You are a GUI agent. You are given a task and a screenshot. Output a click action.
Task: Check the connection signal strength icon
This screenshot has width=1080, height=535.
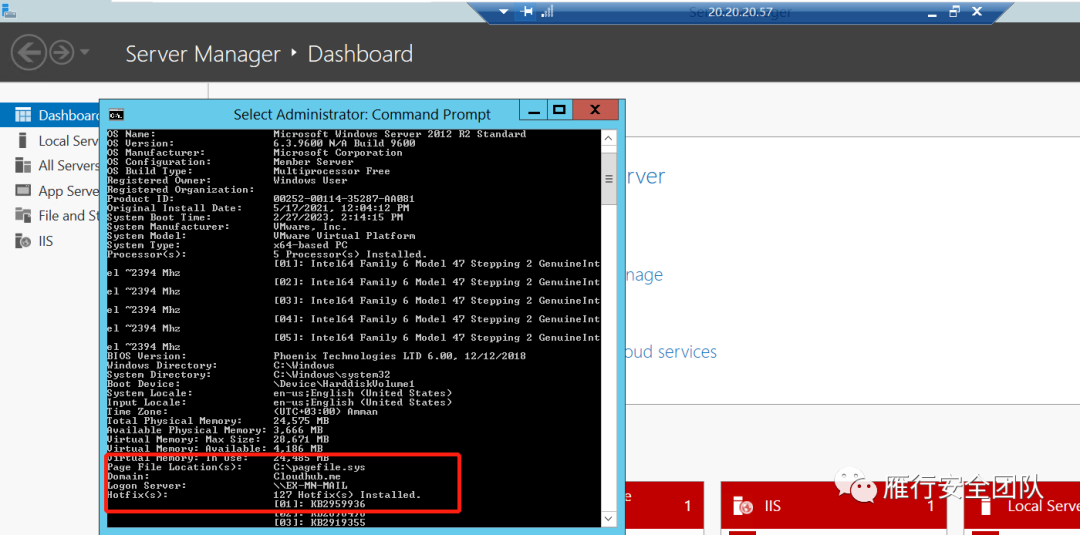(548, 12)
